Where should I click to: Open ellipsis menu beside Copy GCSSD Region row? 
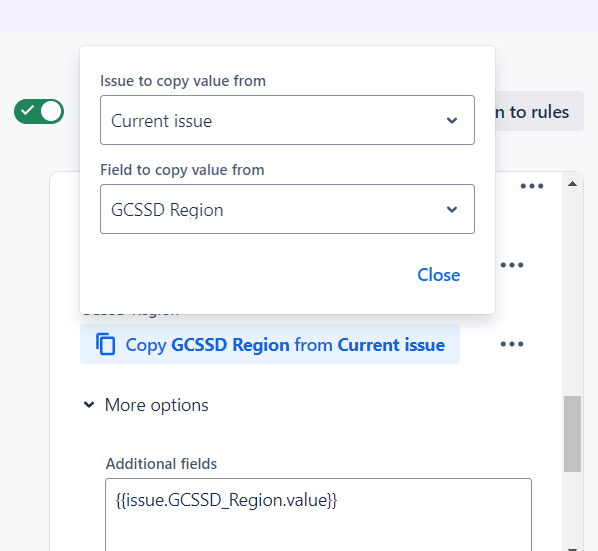pos(512,344)
